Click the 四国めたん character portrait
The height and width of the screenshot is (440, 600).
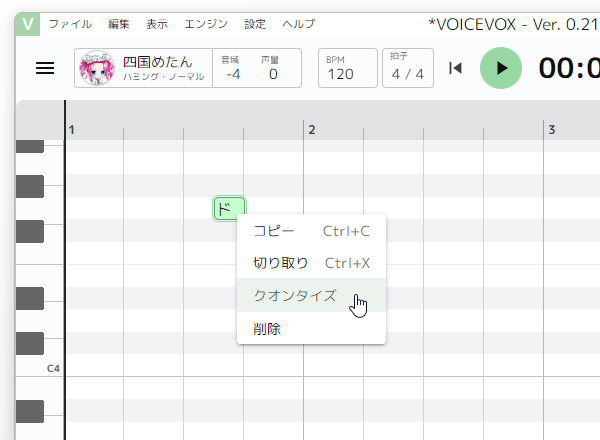coord(97,68)
